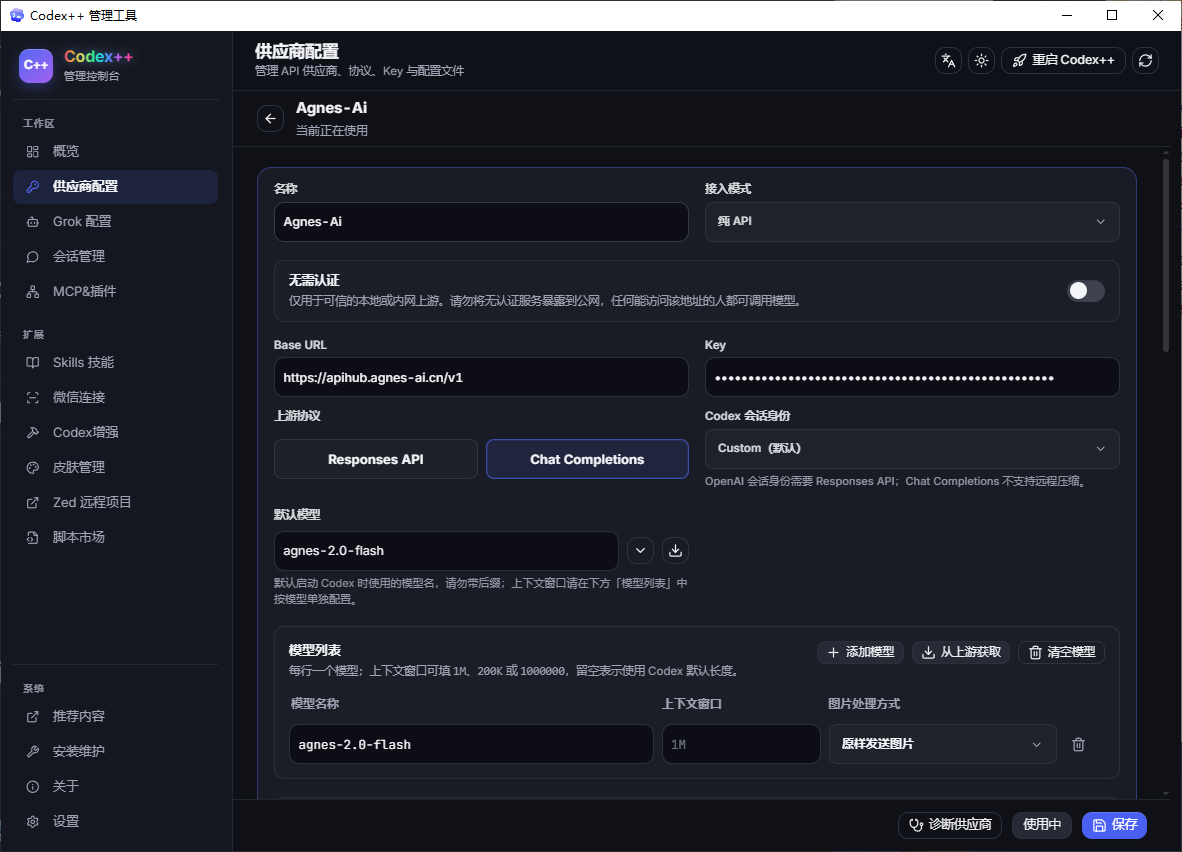Delete the agnes-2.0-flash model row with the trash icon

tap(1079, 744)
